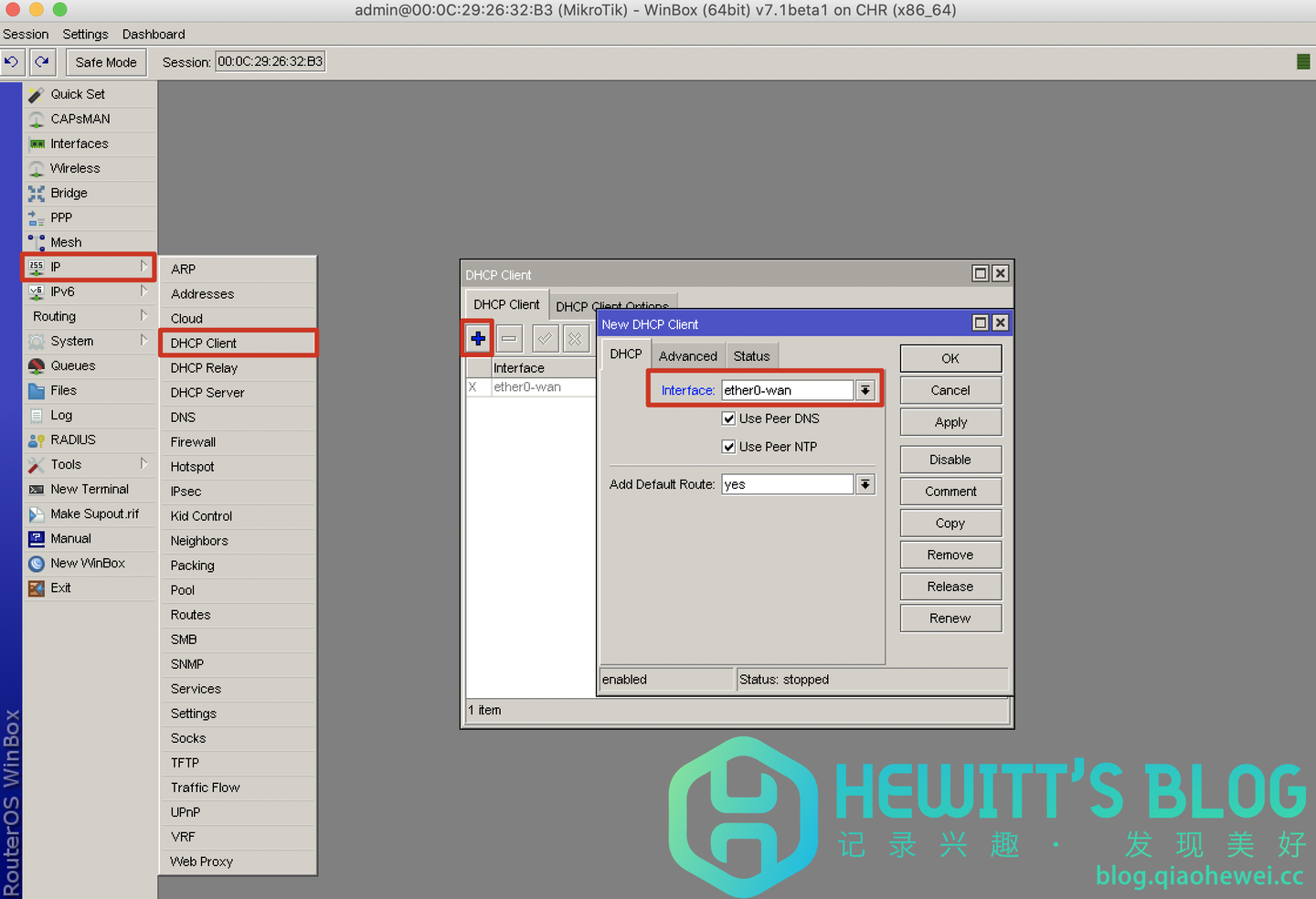Viewport: 1316px width, 899px height.
Task: Add a new DHCP client with plus icon
Action: [x=478, y=339]
